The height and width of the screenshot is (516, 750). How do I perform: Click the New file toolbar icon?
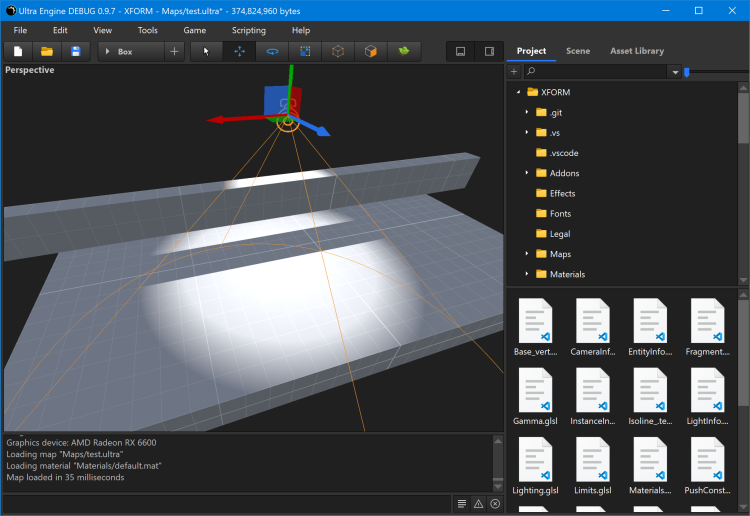tap(19, 51)
